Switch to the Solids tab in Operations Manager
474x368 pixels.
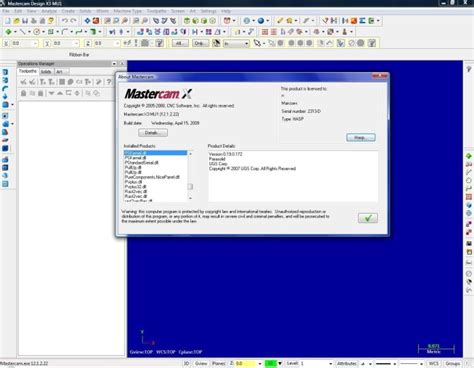coord(46,72)
